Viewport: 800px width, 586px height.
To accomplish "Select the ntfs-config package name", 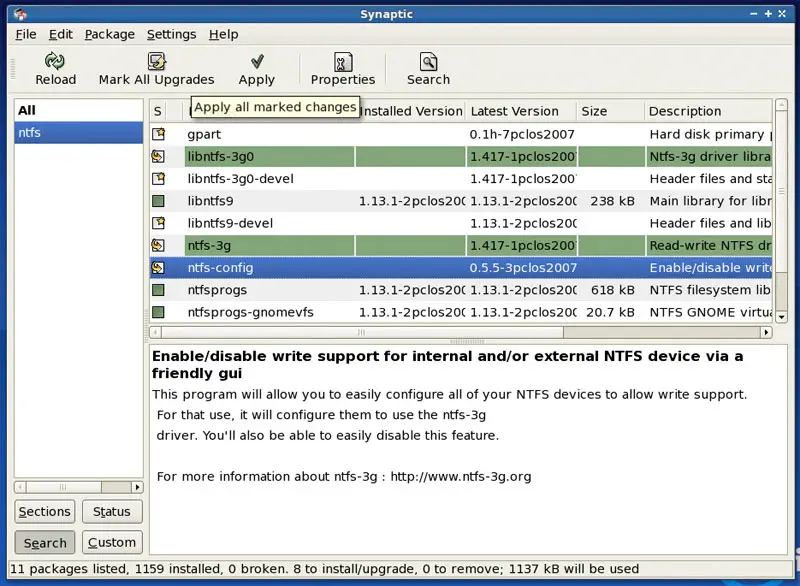I will 220,268.
